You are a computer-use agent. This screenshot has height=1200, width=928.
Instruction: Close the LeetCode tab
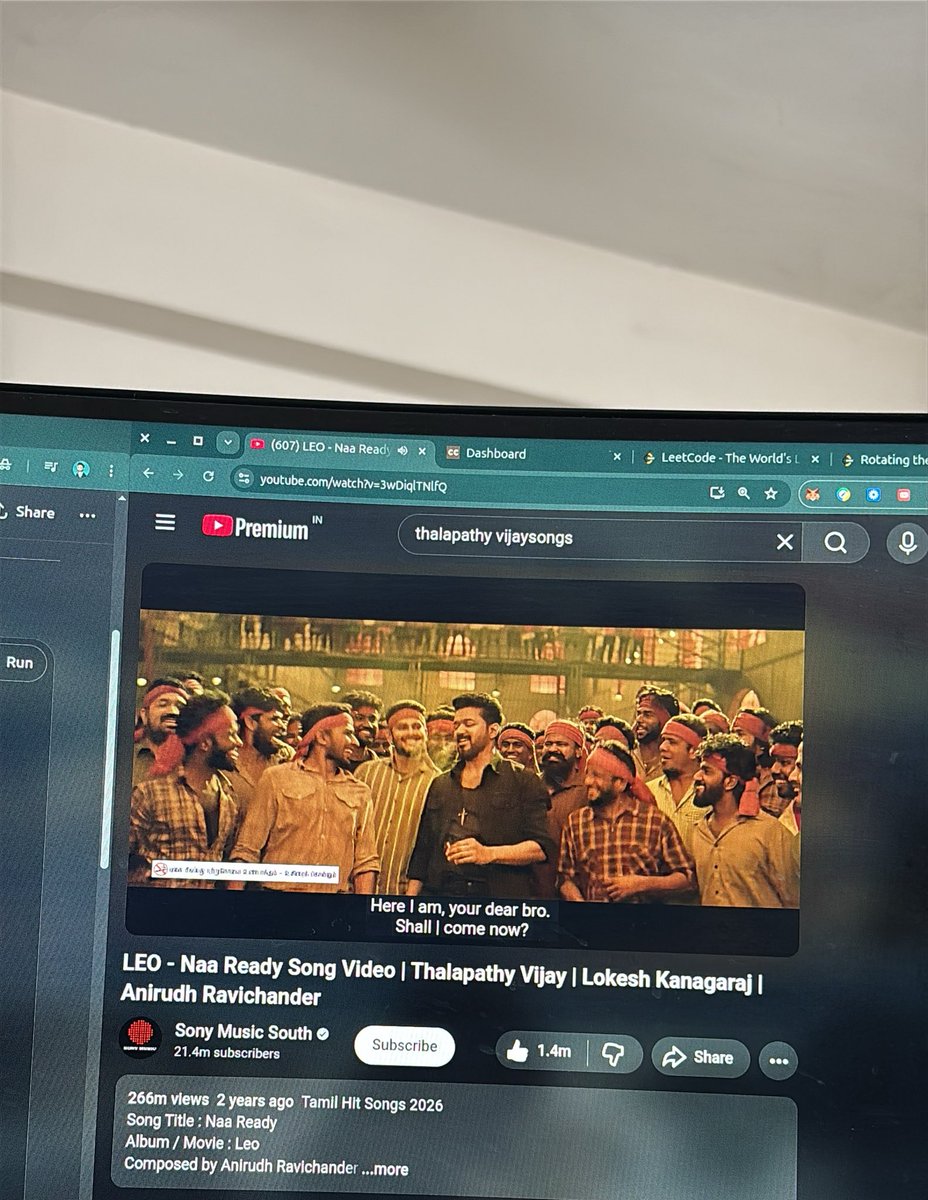pos(815,459)
